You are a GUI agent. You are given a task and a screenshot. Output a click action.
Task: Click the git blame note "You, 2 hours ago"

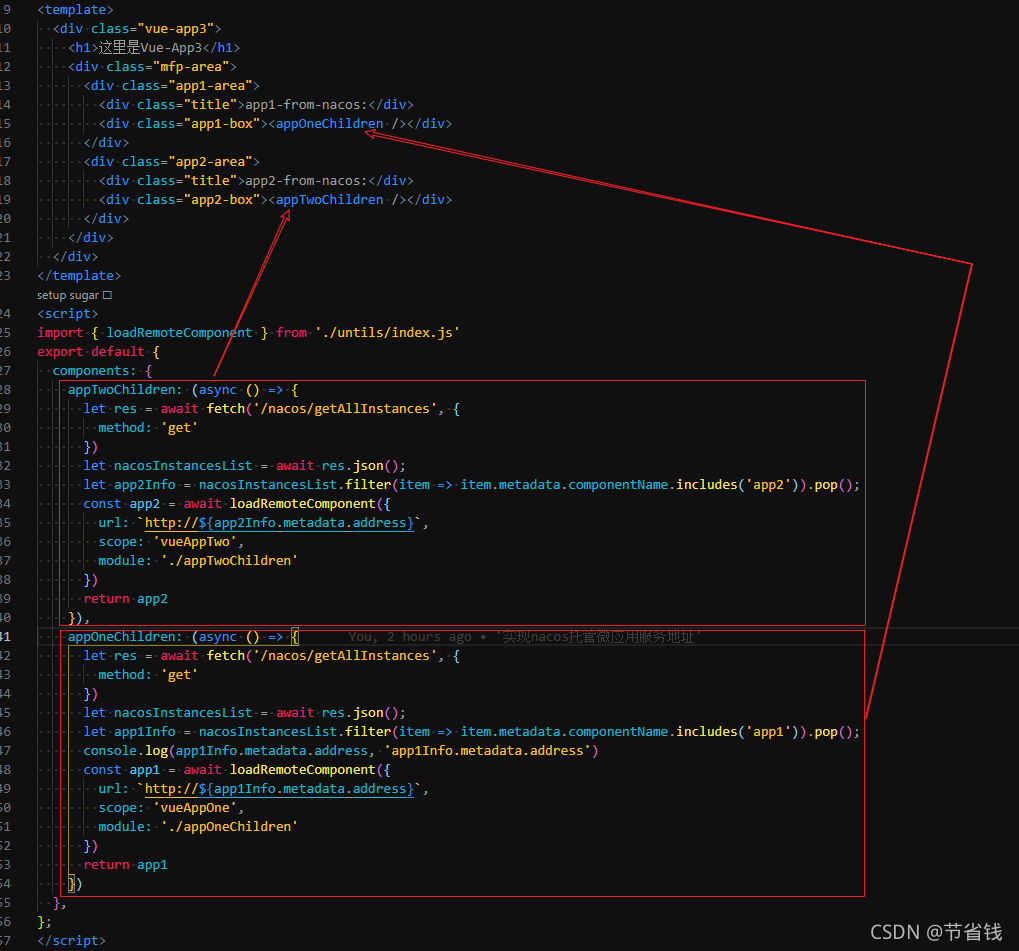point(409,637)
